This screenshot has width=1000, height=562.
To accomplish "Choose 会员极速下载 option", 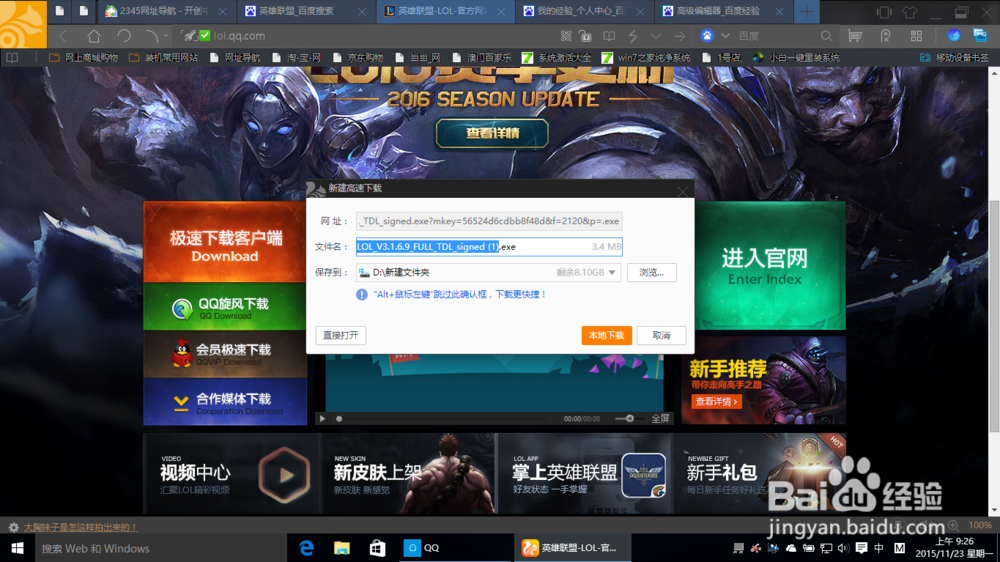I will pyautogui.click(x=224, y=354).
